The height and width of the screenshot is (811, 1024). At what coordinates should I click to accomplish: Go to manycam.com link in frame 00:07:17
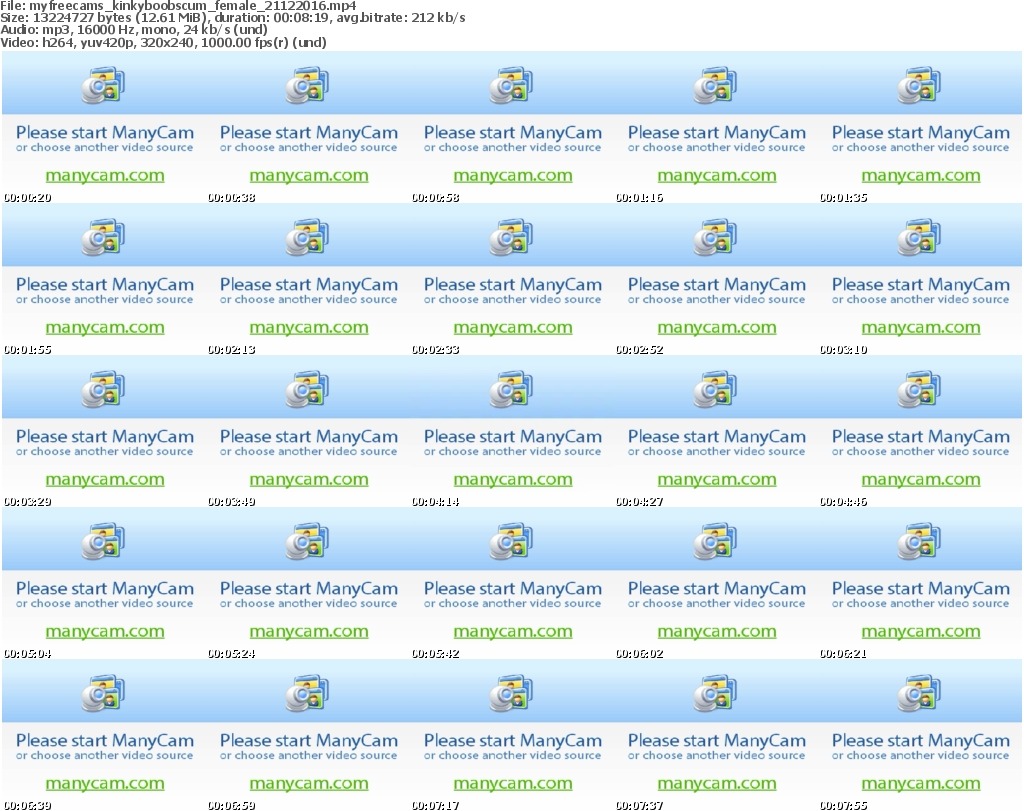click(x=513, y=784)
